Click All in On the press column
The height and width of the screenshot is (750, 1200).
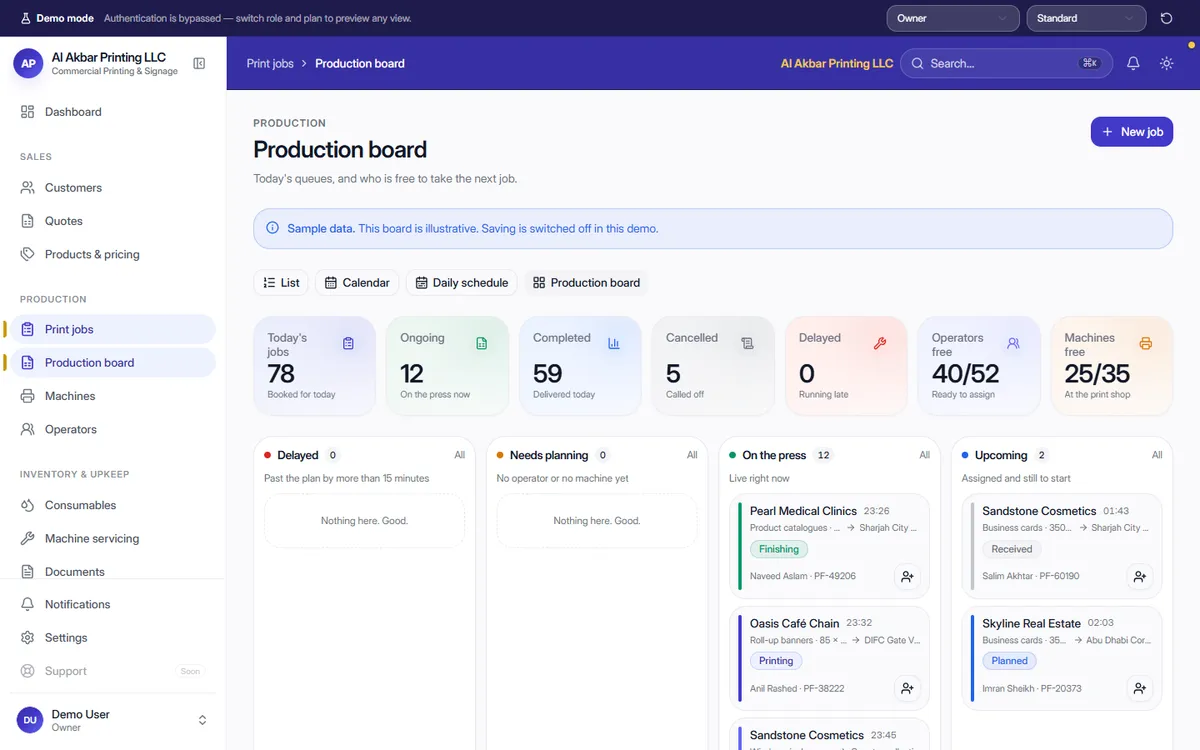pos(925,455)
